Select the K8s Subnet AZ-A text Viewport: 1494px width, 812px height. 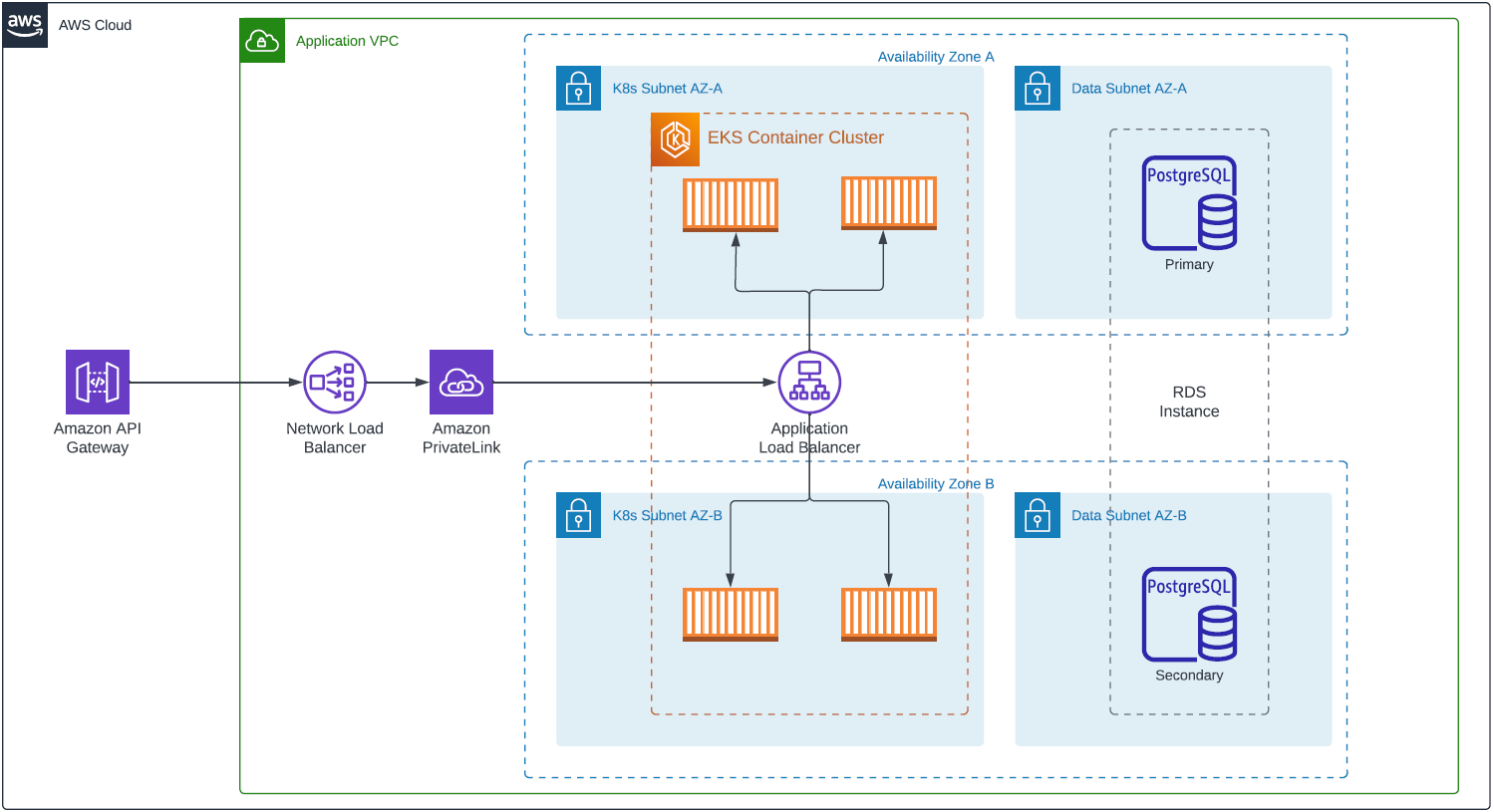coord(668,89)
